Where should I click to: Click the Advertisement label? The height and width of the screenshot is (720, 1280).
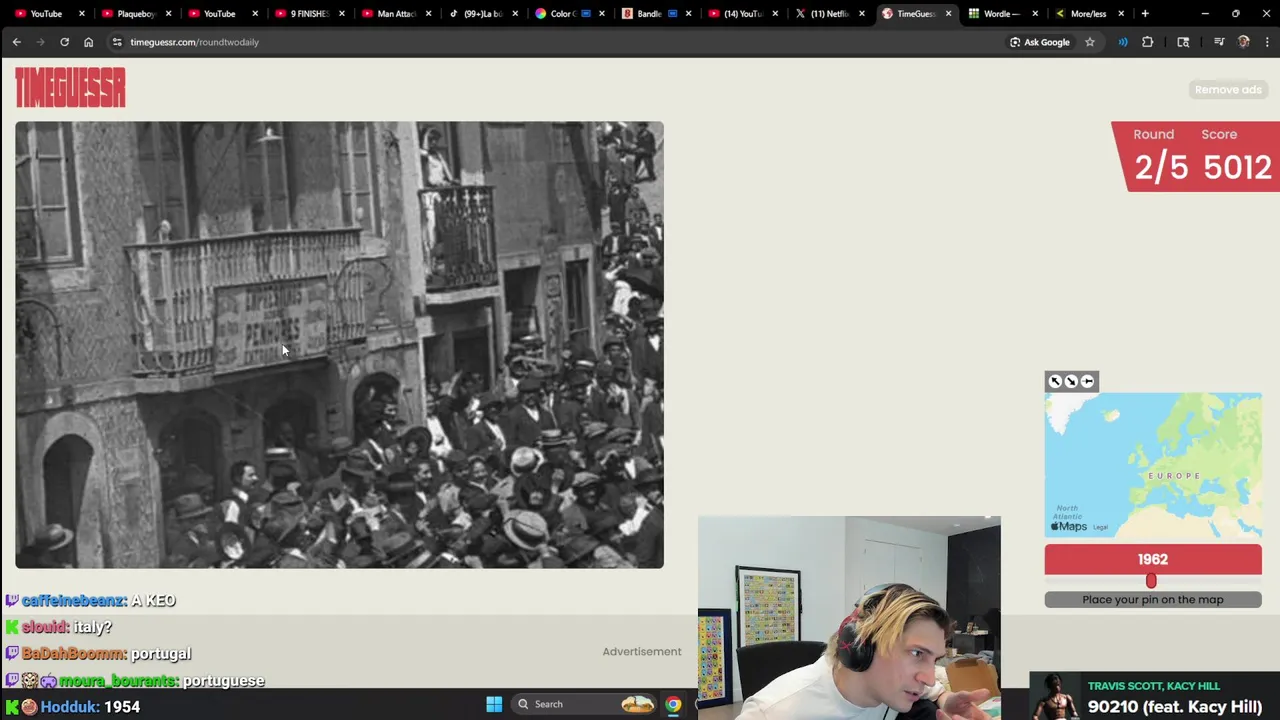[642, 651]
